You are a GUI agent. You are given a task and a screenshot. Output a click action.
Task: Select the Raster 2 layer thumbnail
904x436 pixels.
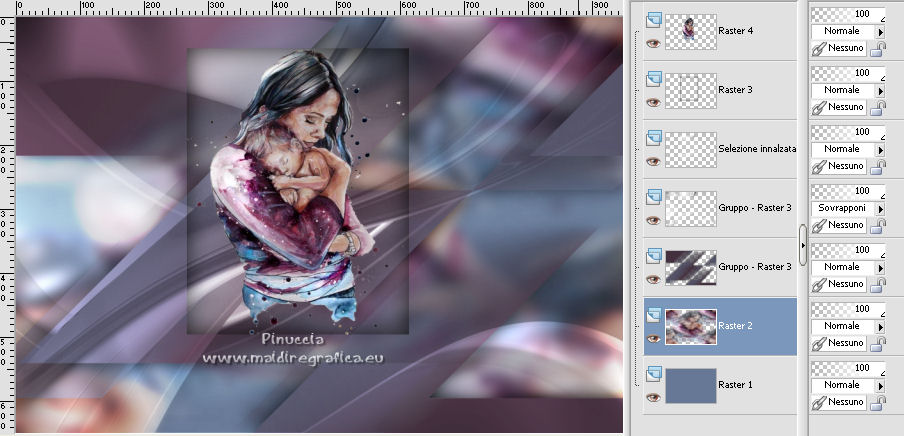click(691, 326)
